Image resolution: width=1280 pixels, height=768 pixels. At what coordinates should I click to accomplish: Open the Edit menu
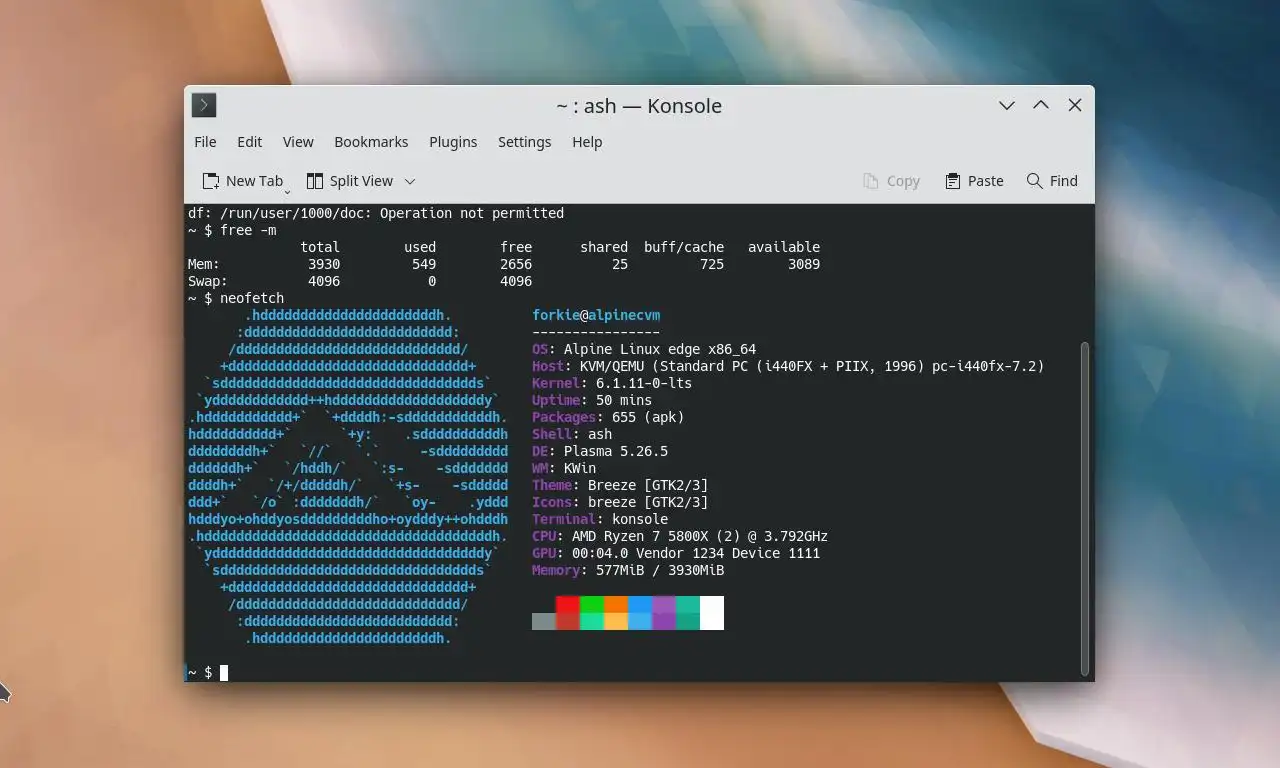coord(249,142)
